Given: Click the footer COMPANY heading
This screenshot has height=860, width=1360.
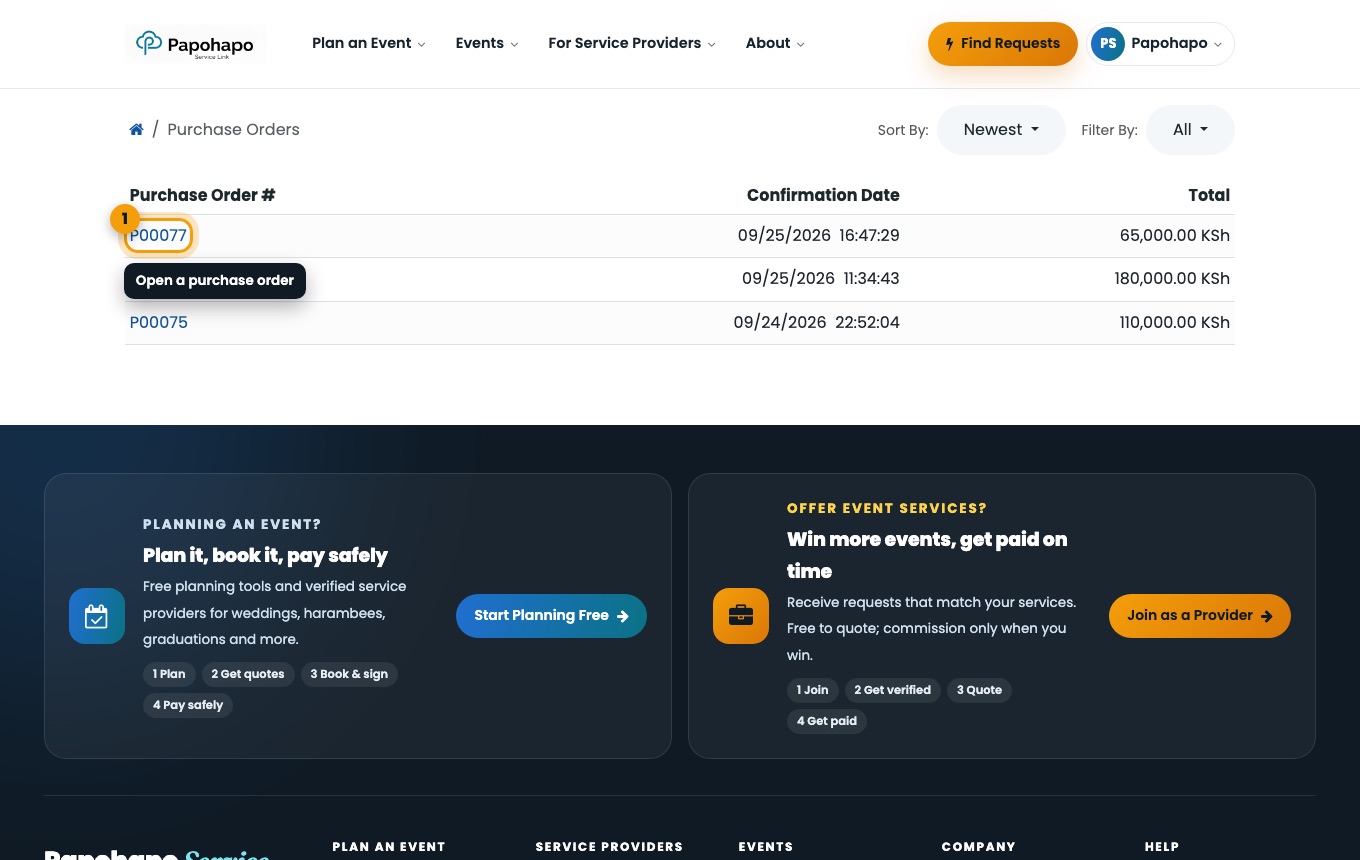Looking at the screenshot, I should (978, 847).
